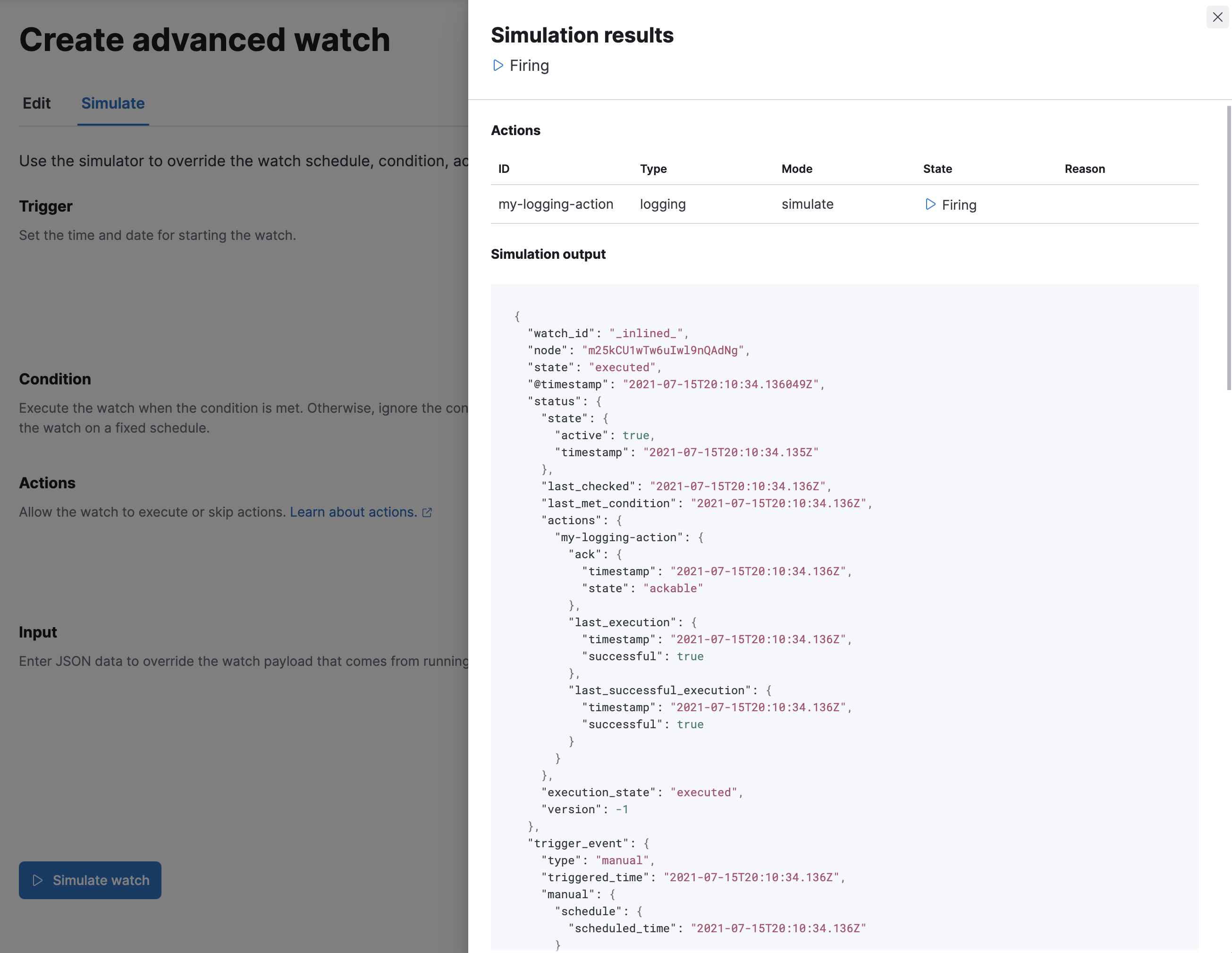Open the Learn about actions link
The image size is (1232, 953).
353,512
